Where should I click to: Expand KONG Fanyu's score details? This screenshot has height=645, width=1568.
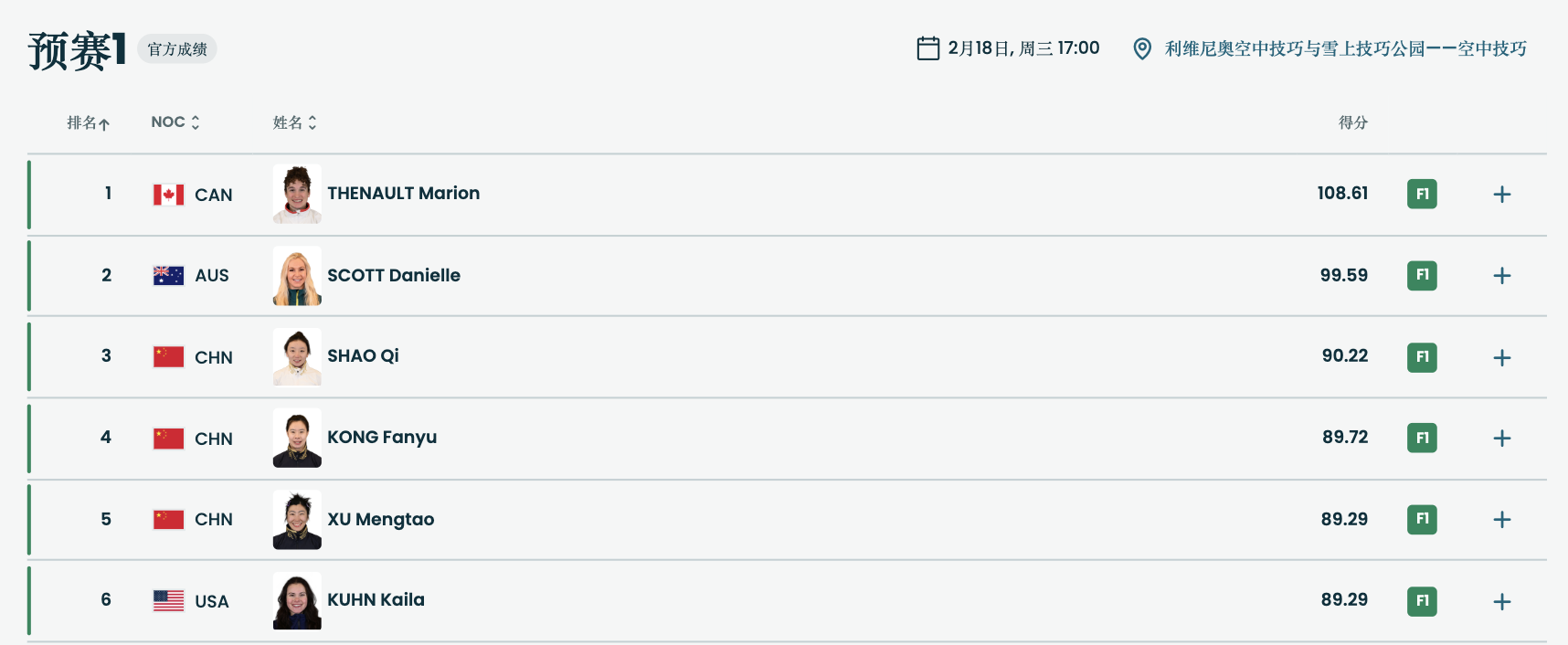pos(1501,439)
